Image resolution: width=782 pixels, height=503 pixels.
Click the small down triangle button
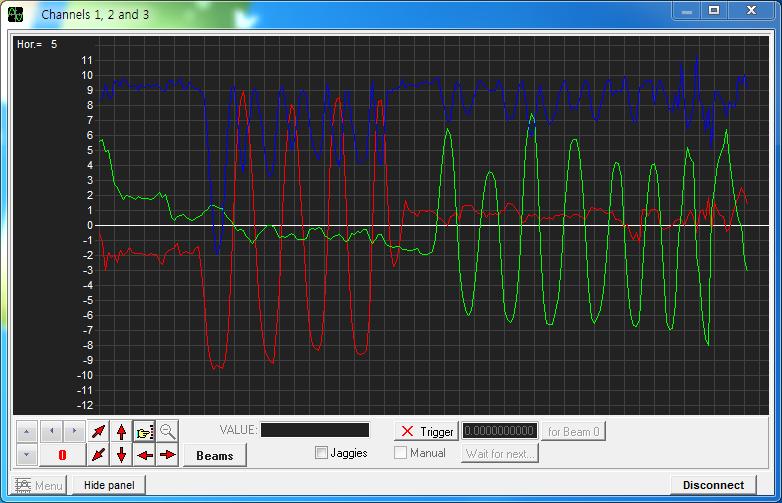[x=26, y=455]
